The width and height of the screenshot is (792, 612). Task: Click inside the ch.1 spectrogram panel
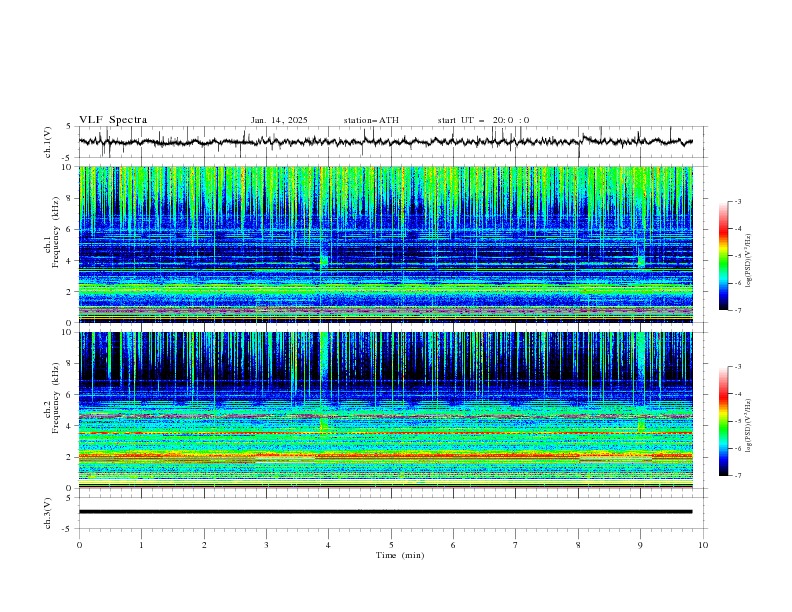click(x=385, y=244)
